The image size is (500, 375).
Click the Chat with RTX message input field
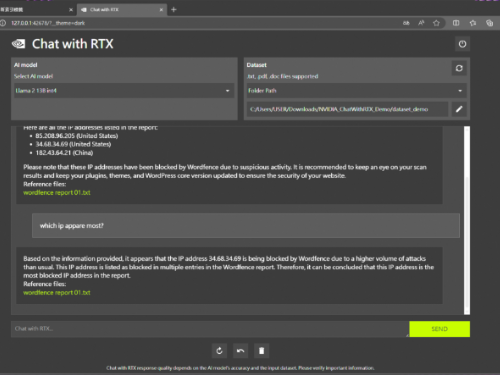210,329
